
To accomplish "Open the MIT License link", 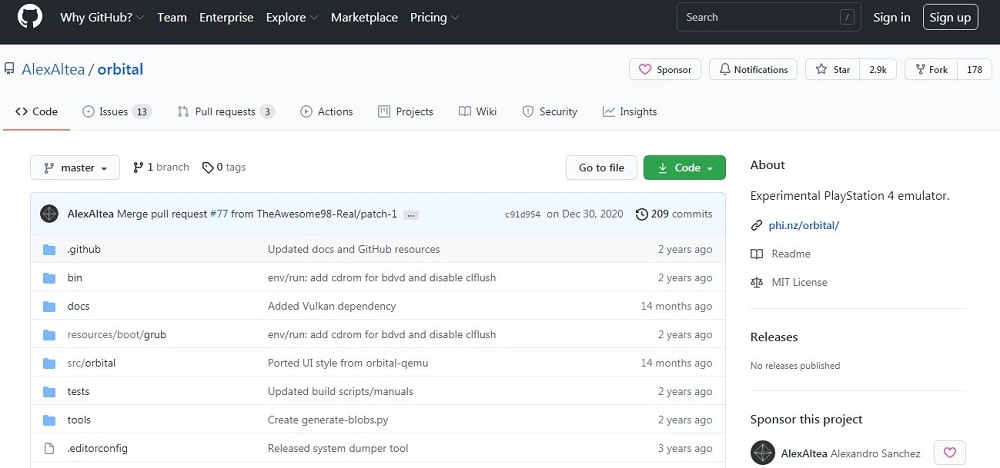I will (x=799, y=282).
